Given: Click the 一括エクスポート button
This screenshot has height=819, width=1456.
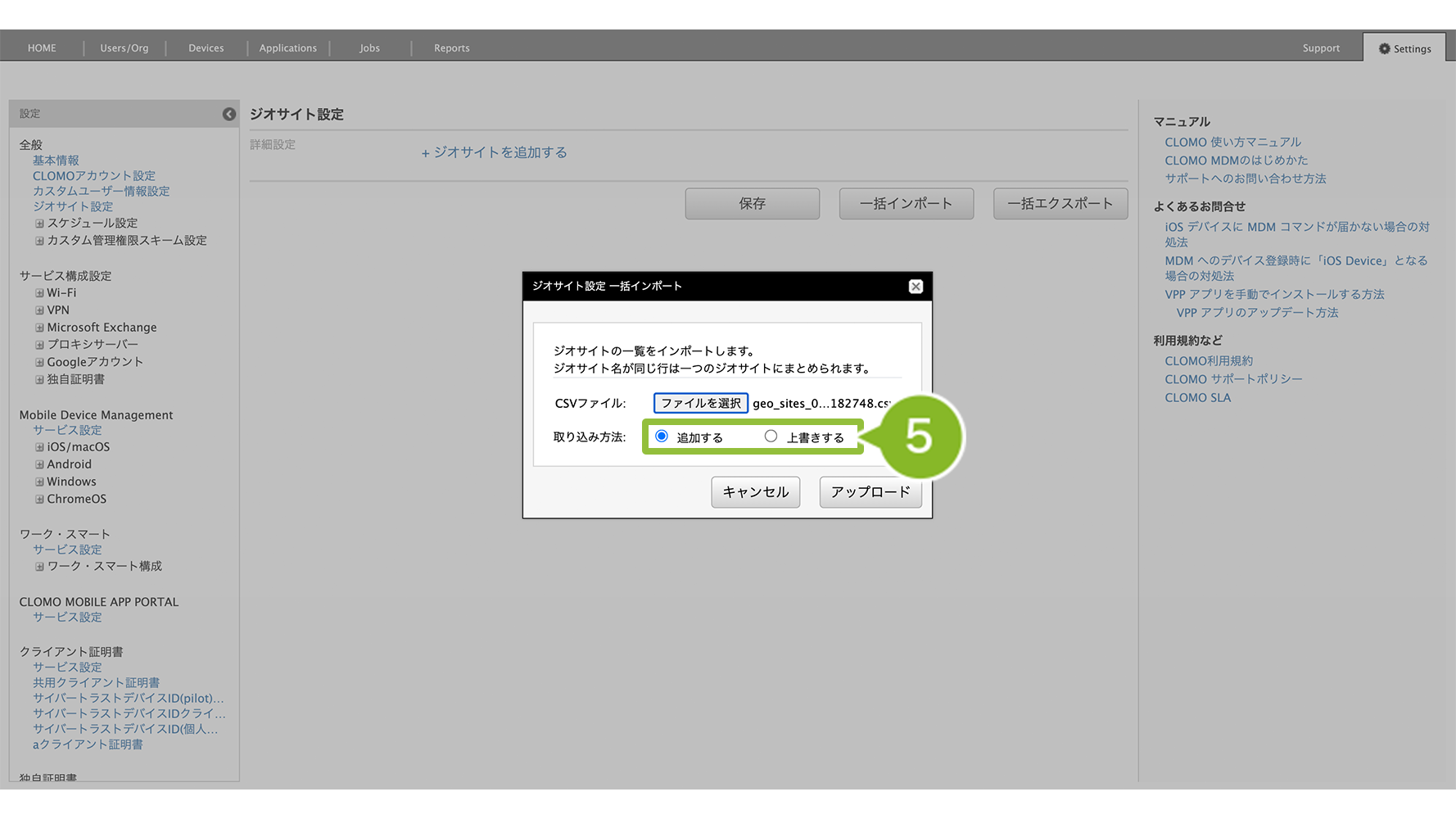Looking at the screenshot, I should click(x=1060, y=204).
